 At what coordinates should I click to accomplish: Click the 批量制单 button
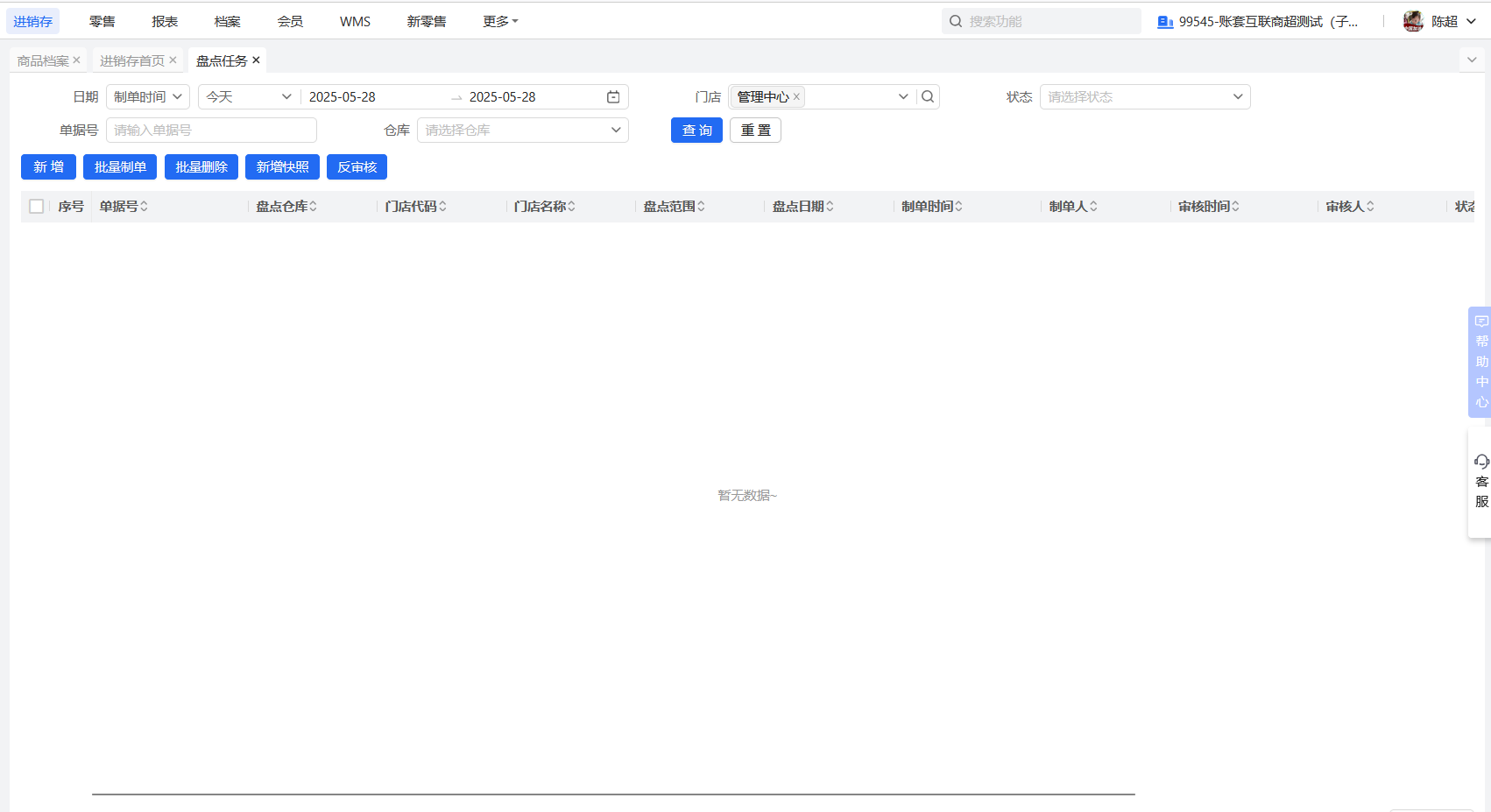coord(120,166)
